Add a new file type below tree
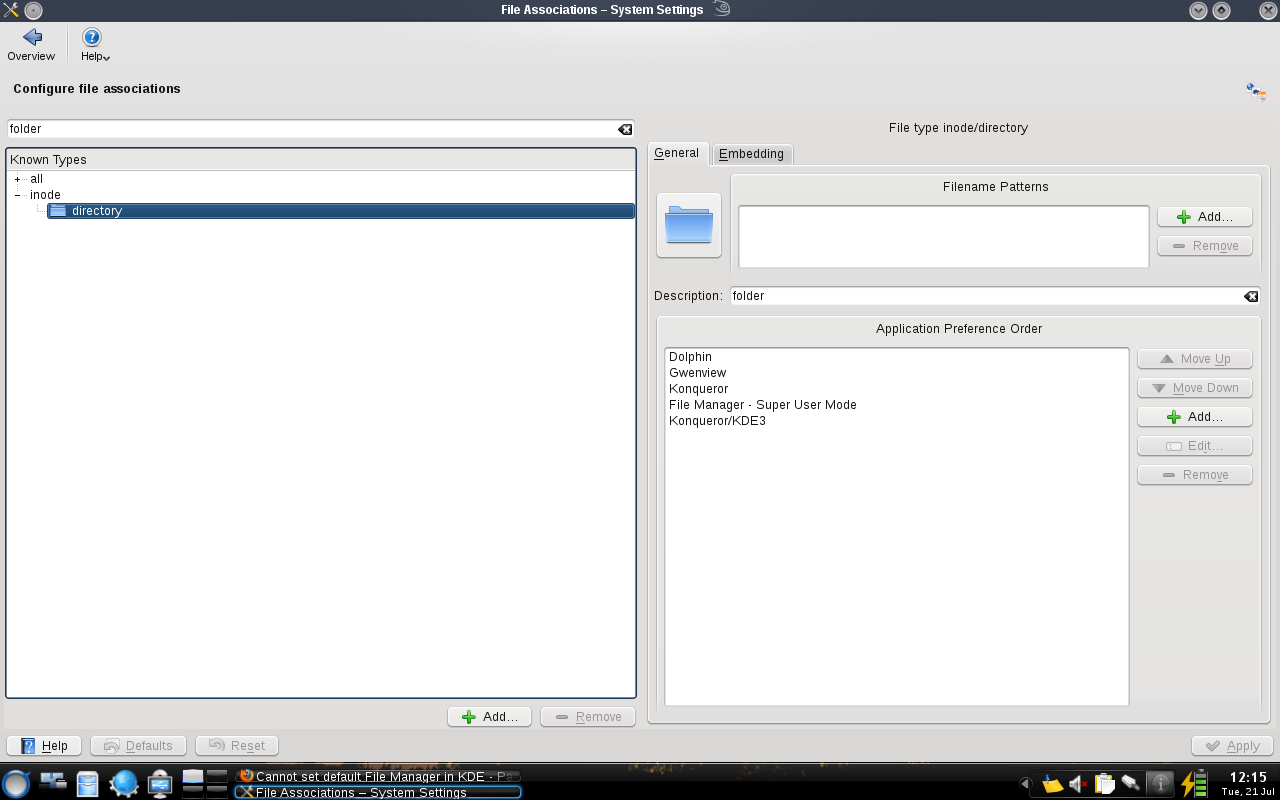 pos(490,717)
